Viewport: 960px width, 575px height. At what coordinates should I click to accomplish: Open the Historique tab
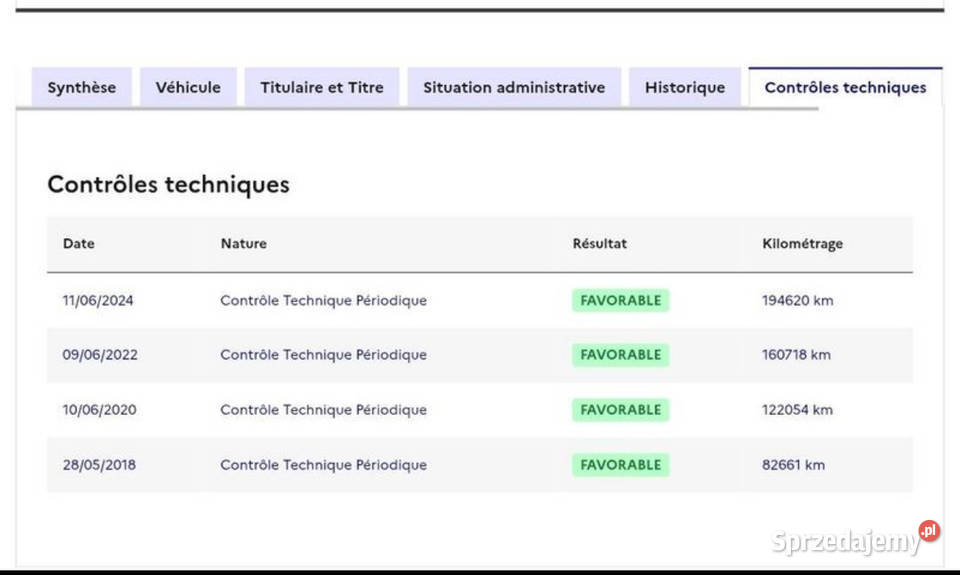tap(684, 87)
